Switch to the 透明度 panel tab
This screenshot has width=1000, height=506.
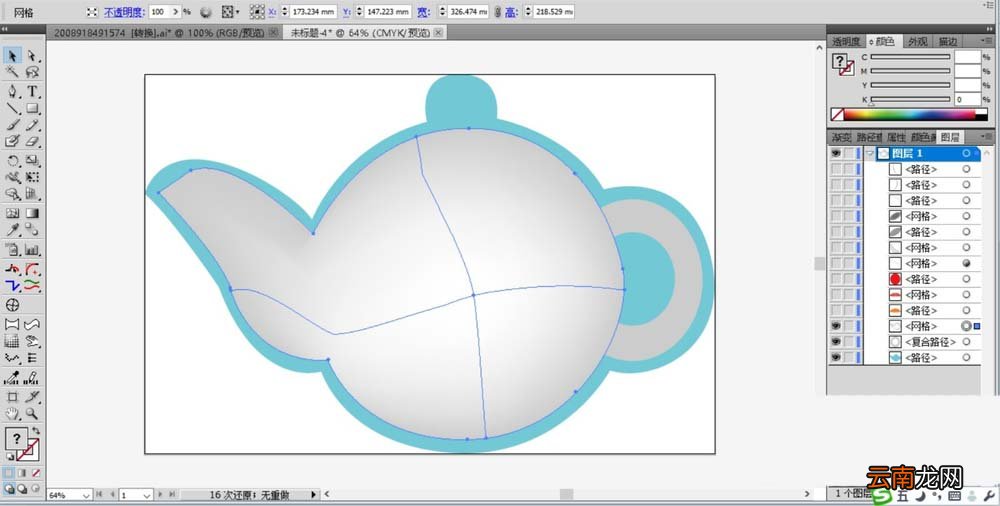tap(846, 41)
